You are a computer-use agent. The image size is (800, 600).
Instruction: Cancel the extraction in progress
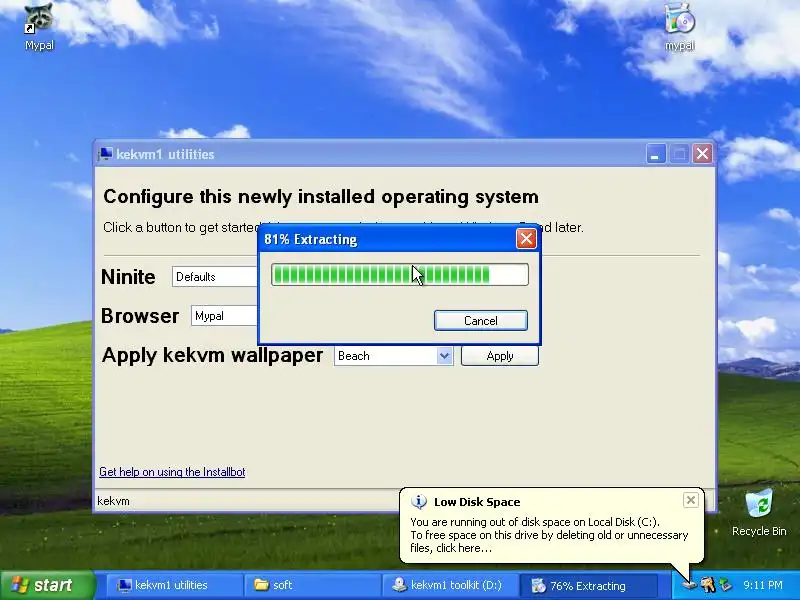click(481, 320)
